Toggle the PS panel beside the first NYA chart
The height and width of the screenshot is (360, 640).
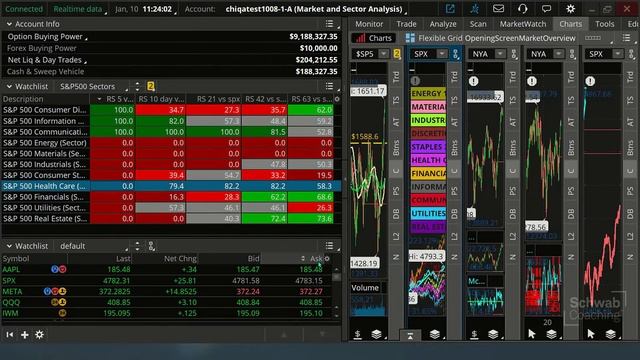[513, 191]
